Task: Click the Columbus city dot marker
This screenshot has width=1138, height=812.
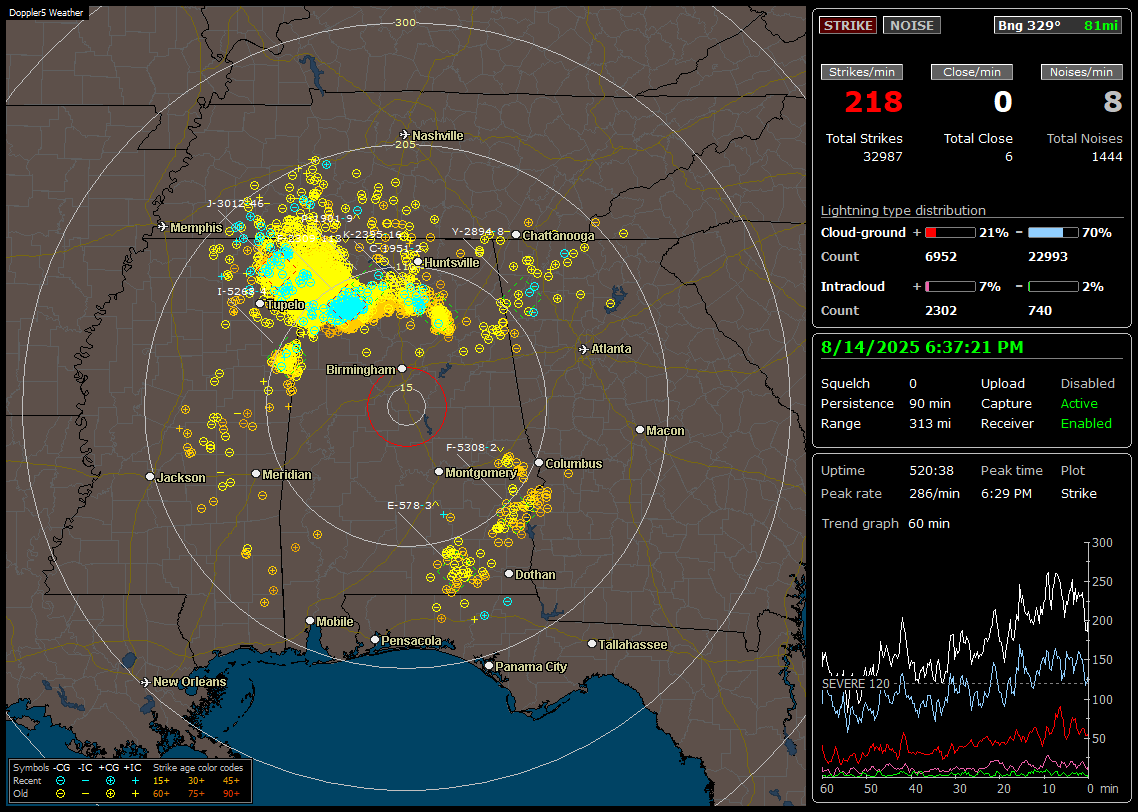Action: [x=539, y=462]
